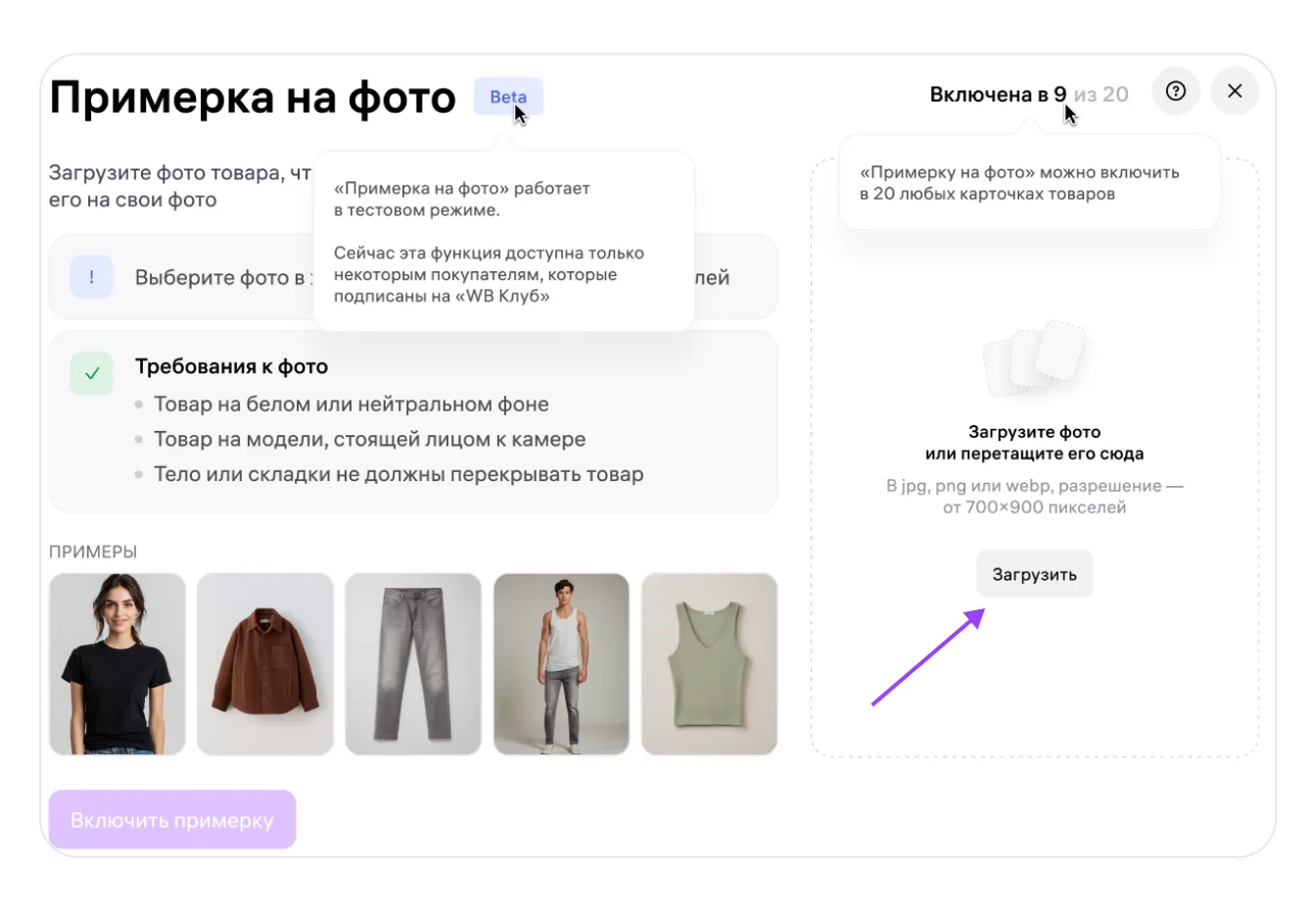The image size is (1316, 911).
Task: Click the blue exclamation info icon
Action: click(91, 277)
